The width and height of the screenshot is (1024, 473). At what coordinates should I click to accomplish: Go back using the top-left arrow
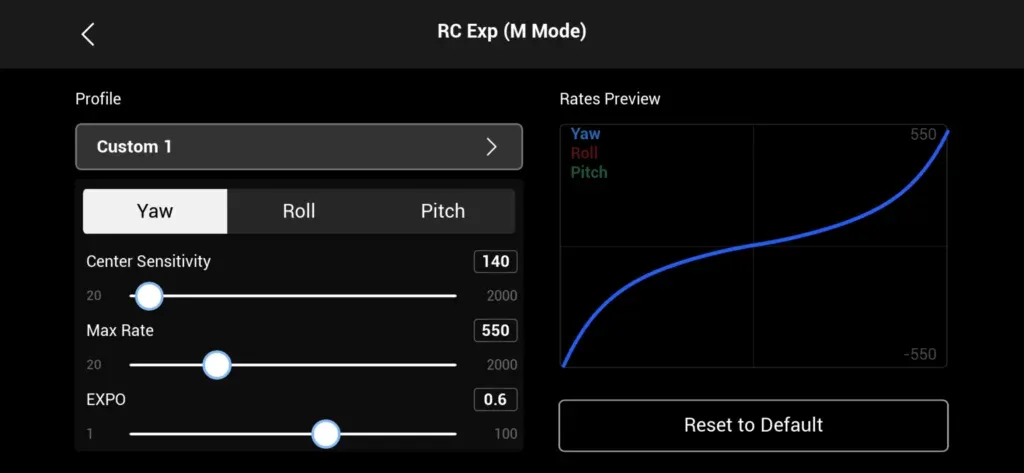tap(88, 34)
